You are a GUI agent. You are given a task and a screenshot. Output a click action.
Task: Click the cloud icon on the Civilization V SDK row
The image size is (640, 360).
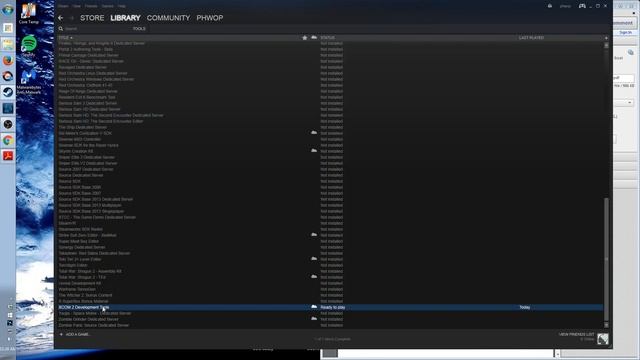coord(314,133)
